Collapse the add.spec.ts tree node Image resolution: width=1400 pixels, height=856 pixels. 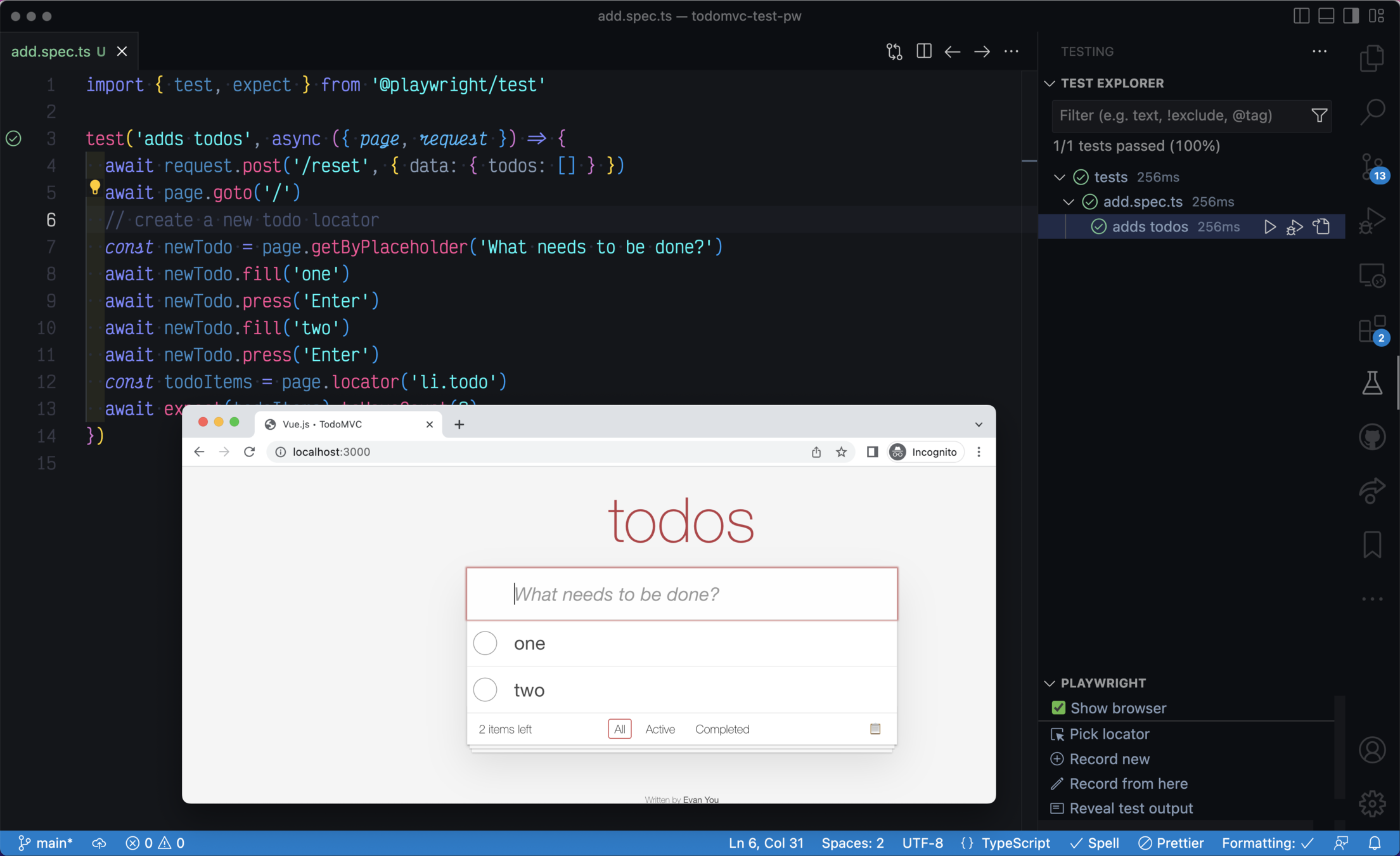point(1069,202)
